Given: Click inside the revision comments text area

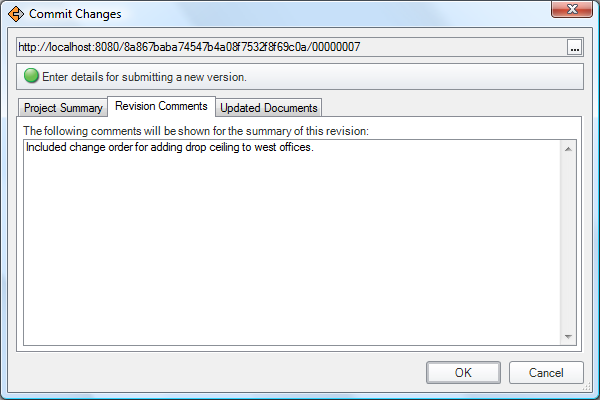Looking at the screenshot, I should click(292, 243).
